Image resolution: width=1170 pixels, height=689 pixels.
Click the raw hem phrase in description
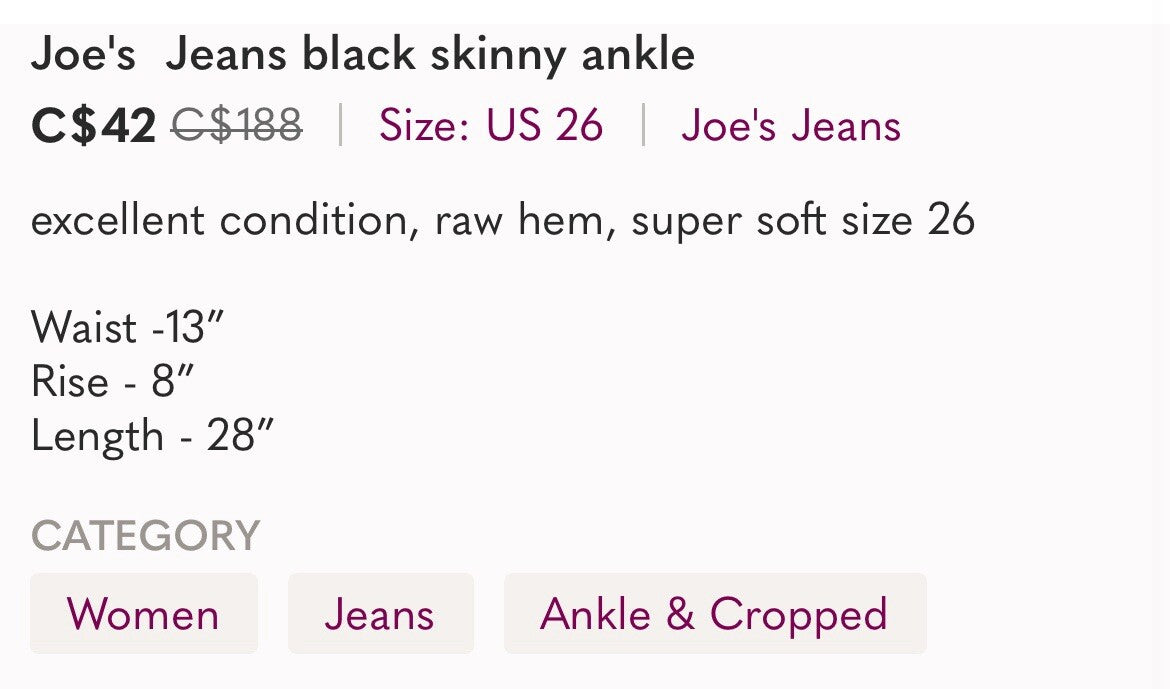coord(521,218)
